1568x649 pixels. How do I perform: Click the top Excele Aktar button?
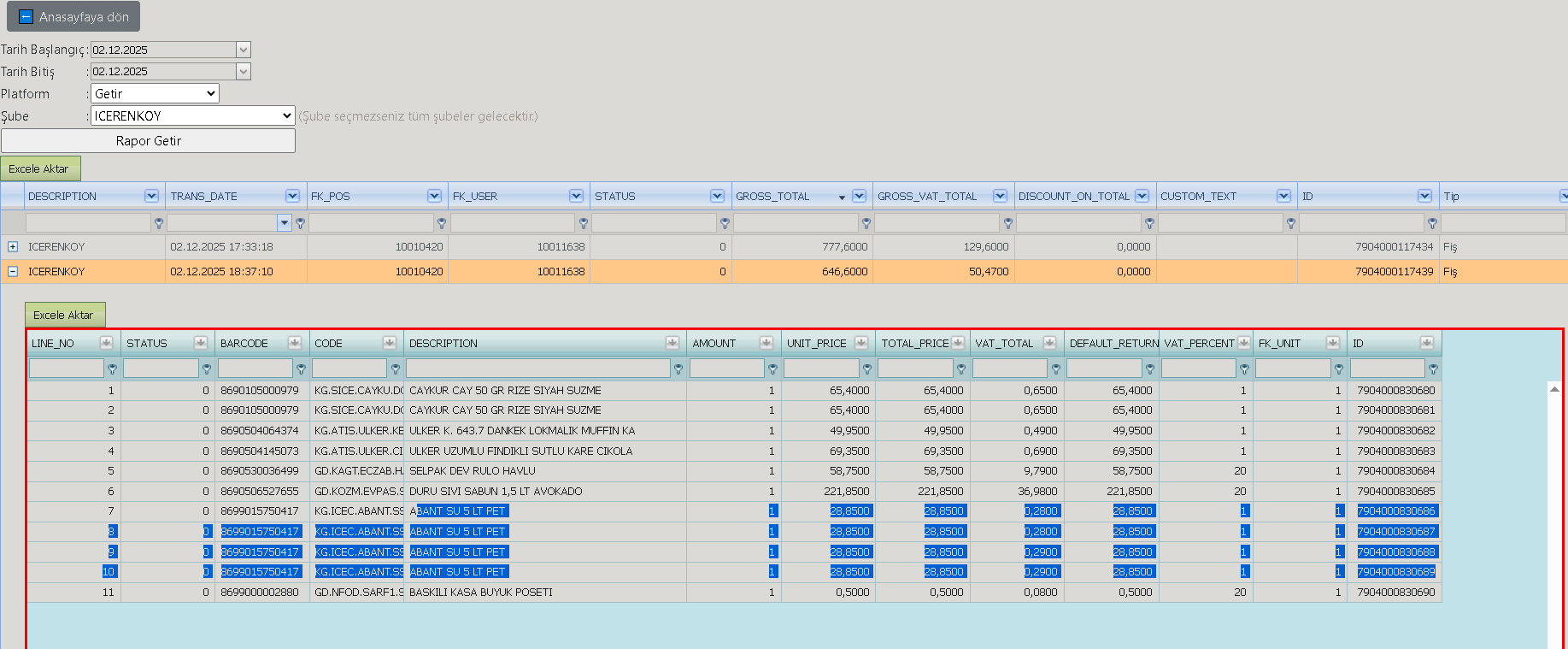tap(40, 168)
